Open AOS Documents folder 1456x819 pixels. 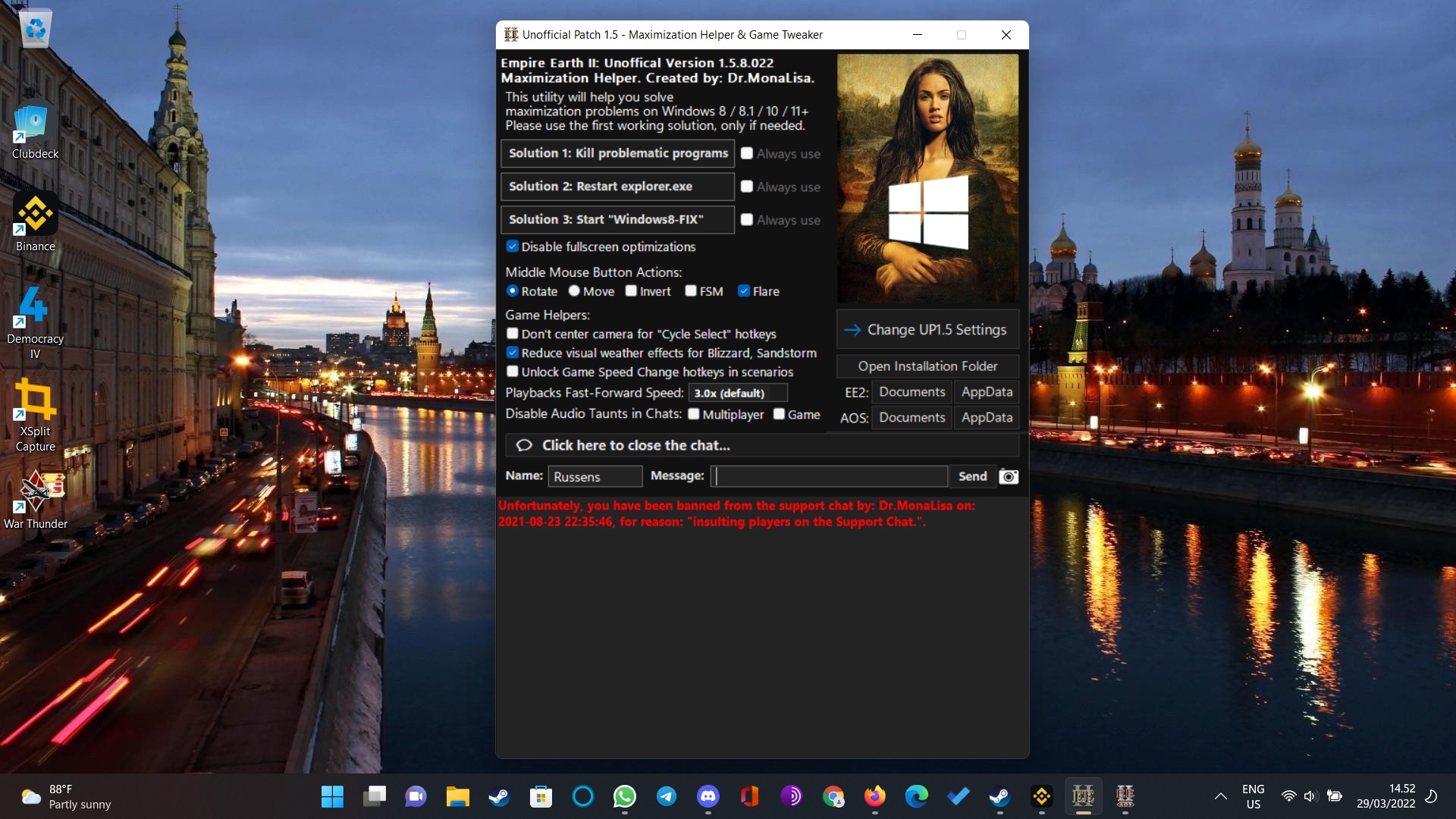tap(912, 418)
